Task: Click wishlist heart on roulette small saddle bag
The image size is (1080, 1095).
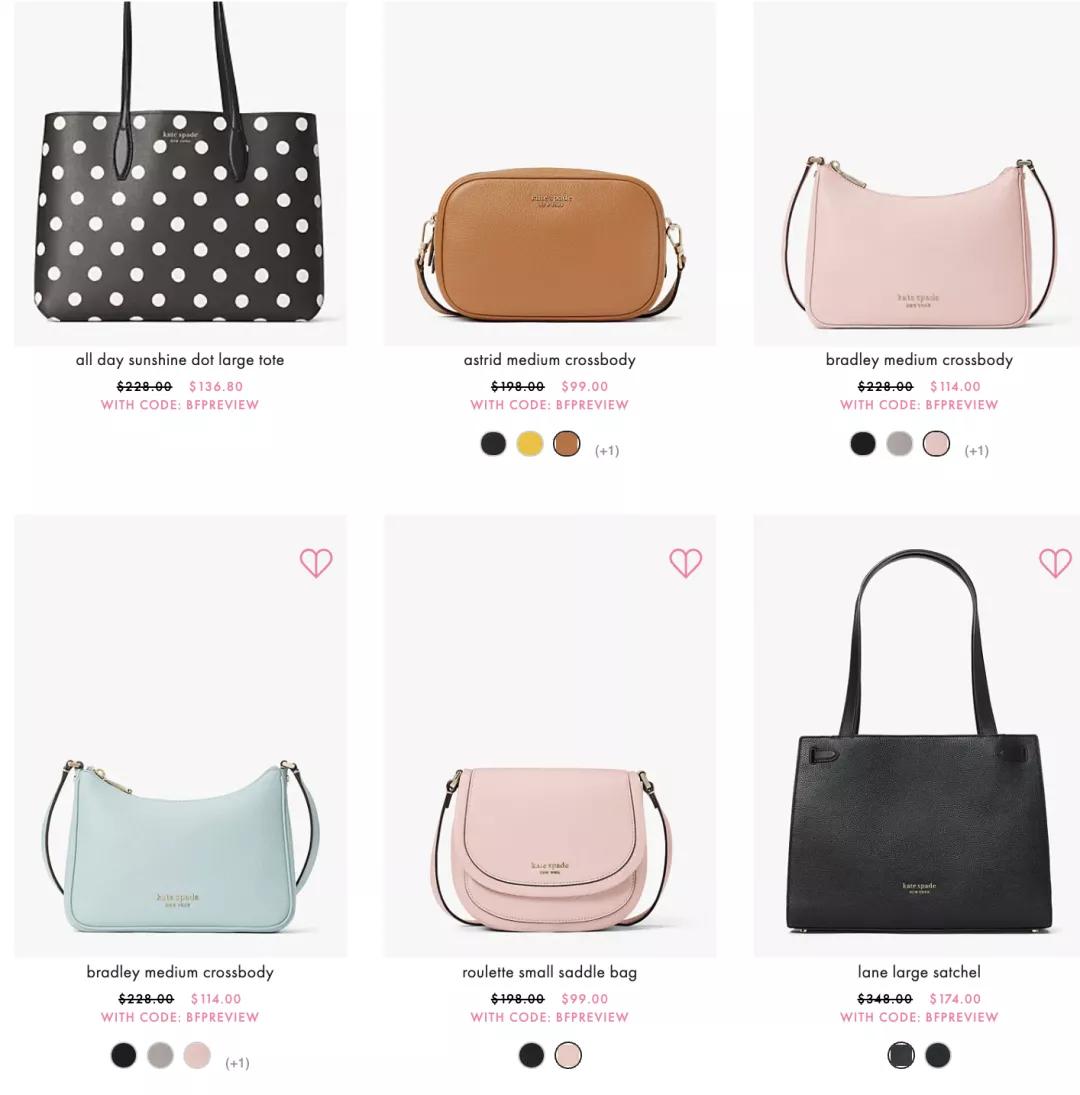Action: click(686, 563)
